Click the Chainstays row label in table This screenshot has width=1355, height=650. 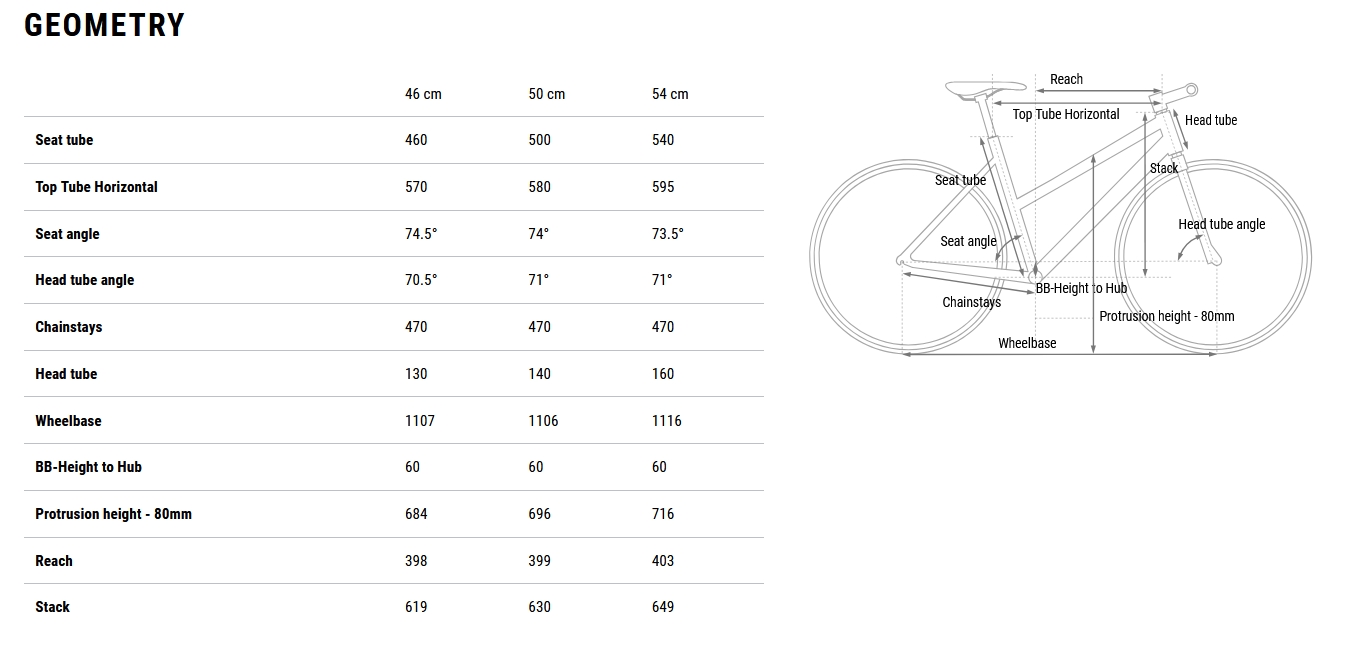pyautogui.click(x=68, y=327)
